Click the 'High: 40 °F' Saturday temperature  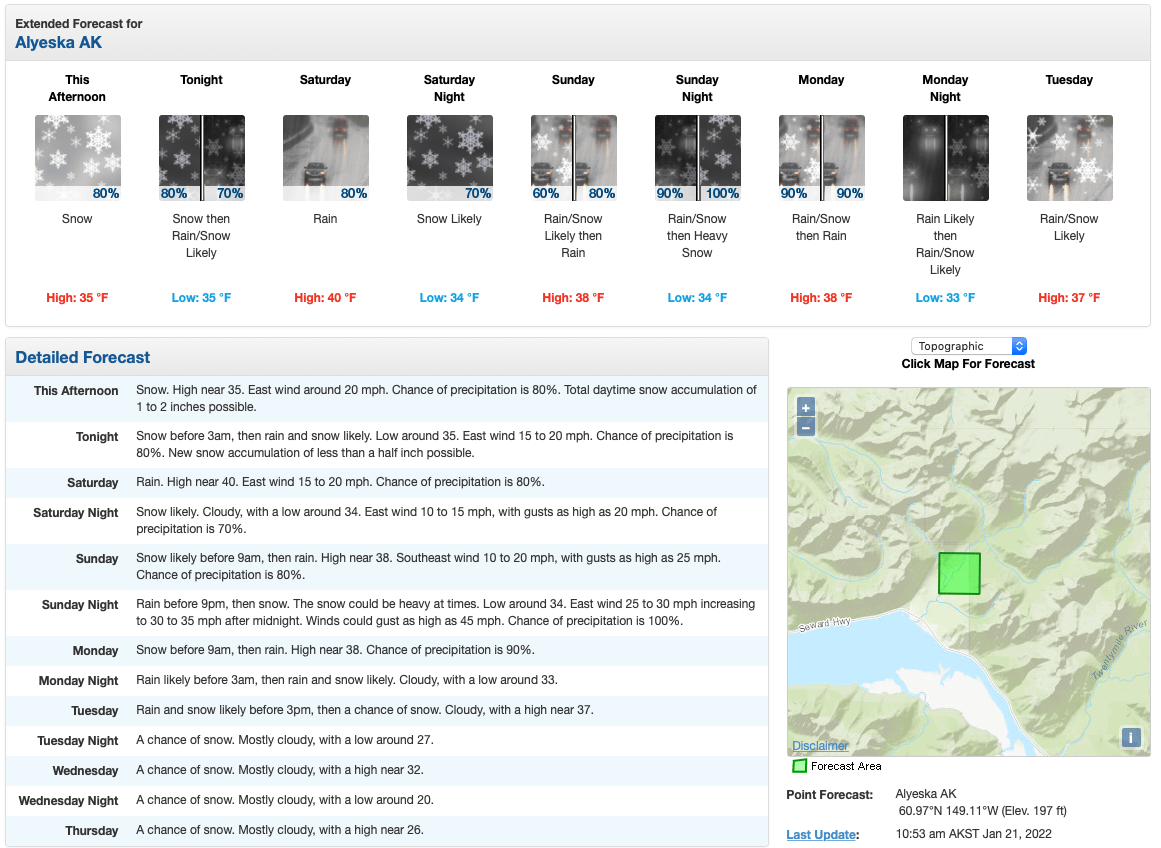[325, 298]
